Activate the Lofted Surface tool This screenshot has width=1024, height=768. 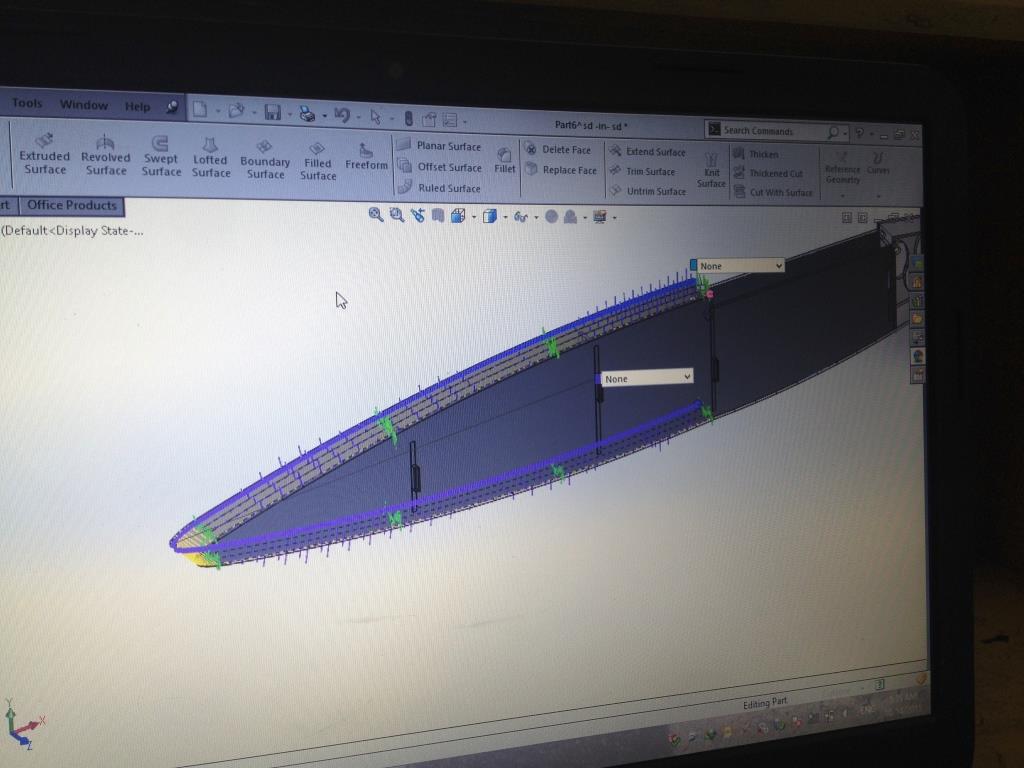tap(210, 158)
